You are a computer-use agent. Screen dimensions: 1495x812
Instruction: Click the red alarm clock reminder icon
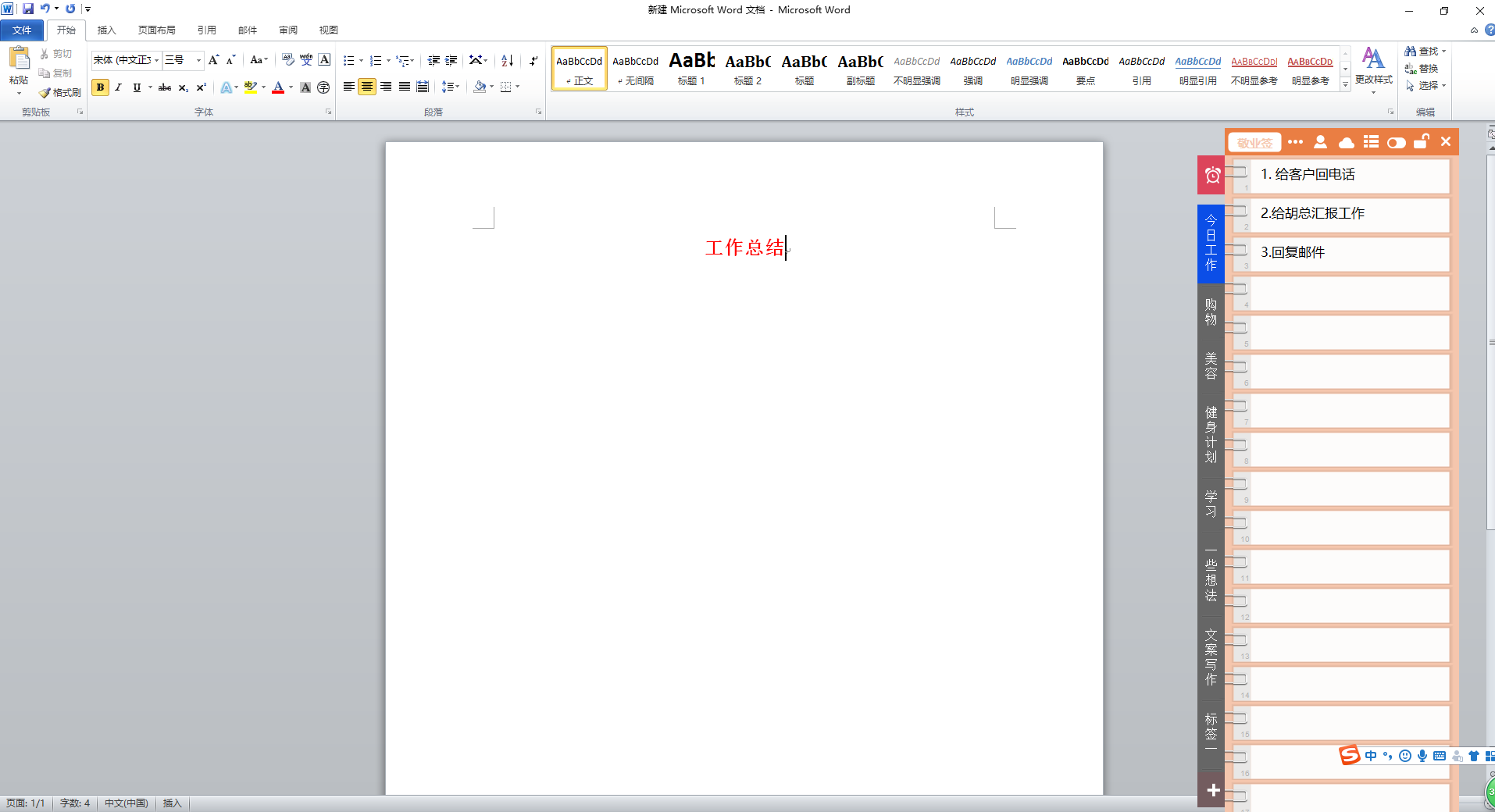1212,176
